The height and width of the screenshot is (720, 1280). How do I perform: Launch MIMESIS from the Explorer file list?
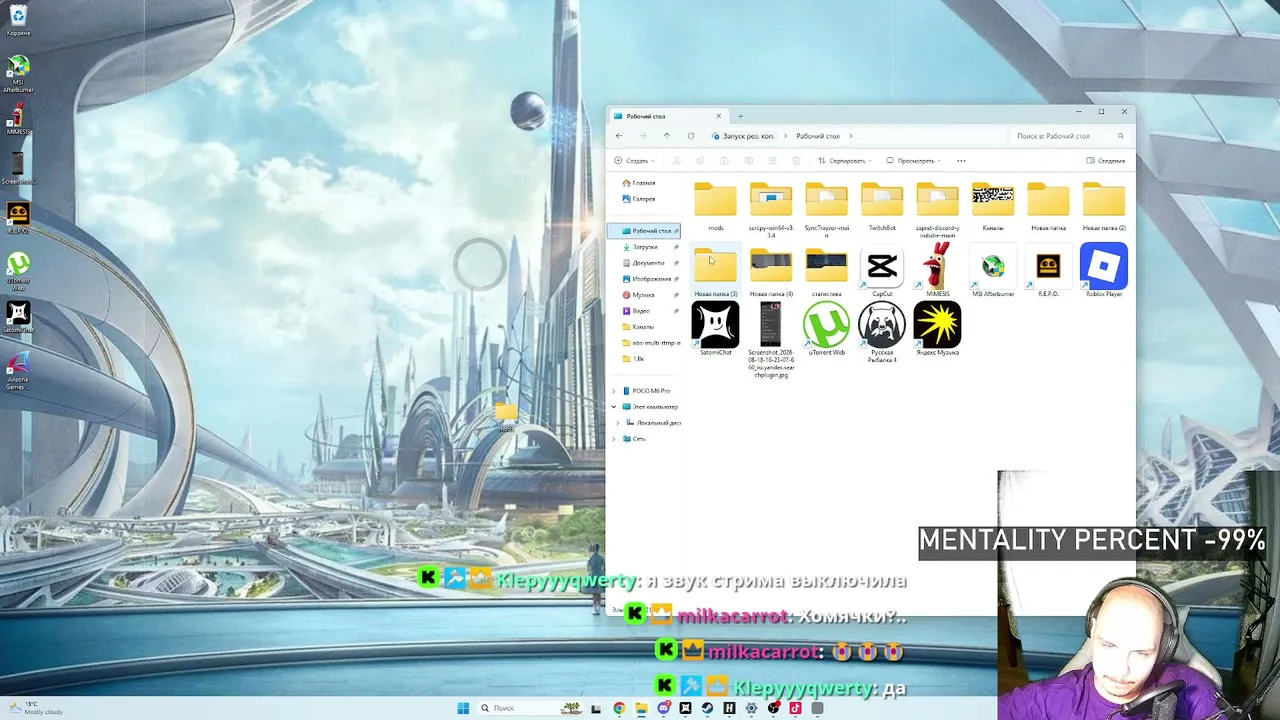(x=937, y=271)
